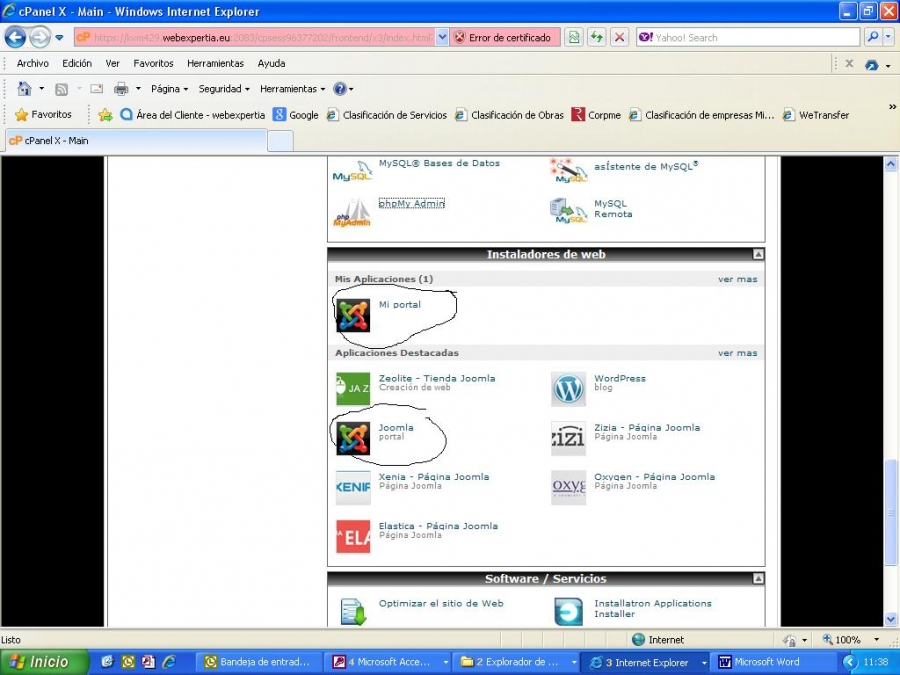Open the WeTransfer favorite link
Screen dimensions: 900x675
click(816, 115)
